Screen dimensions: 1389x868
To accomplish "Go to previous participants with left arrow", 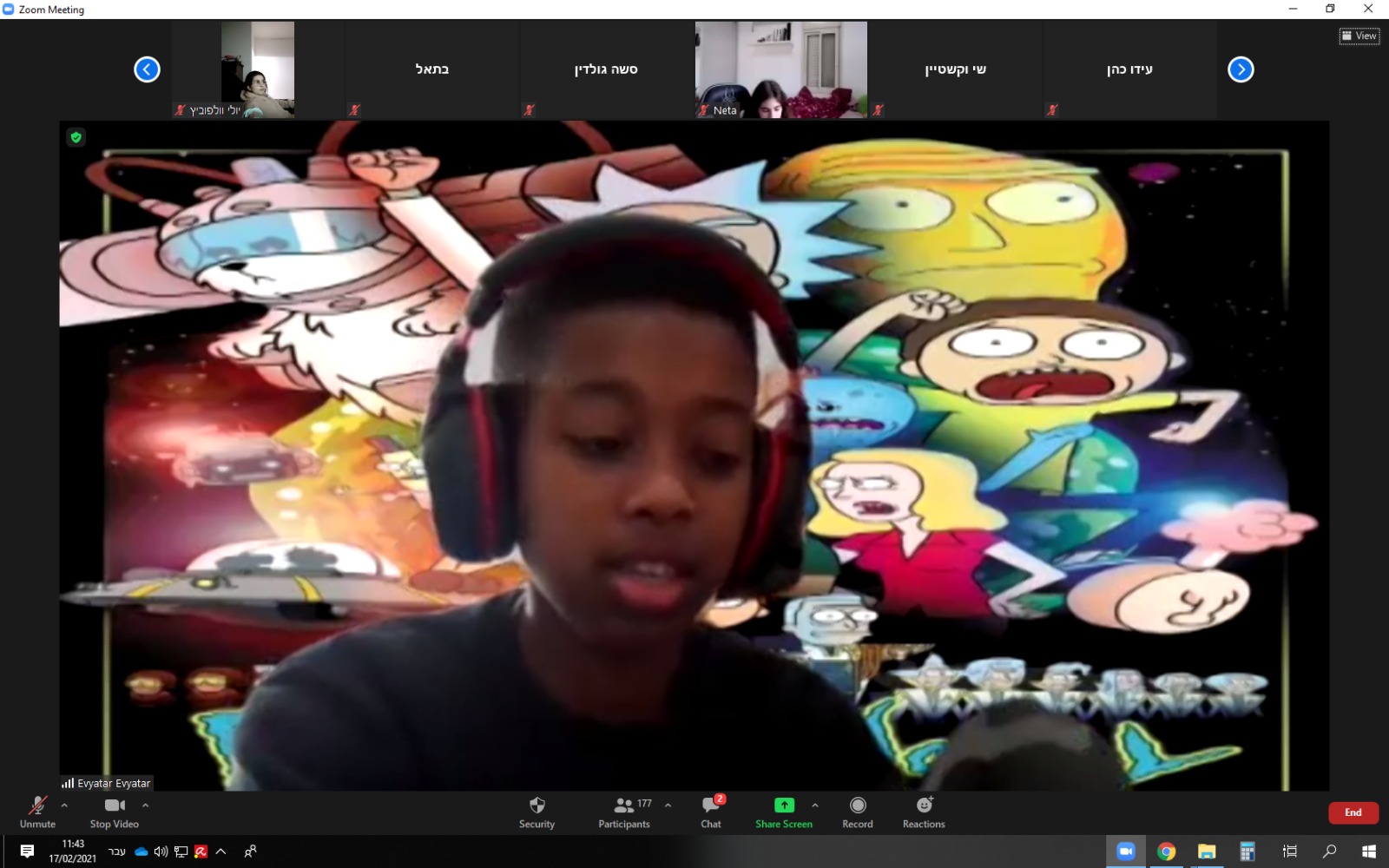I will [147, 69].
